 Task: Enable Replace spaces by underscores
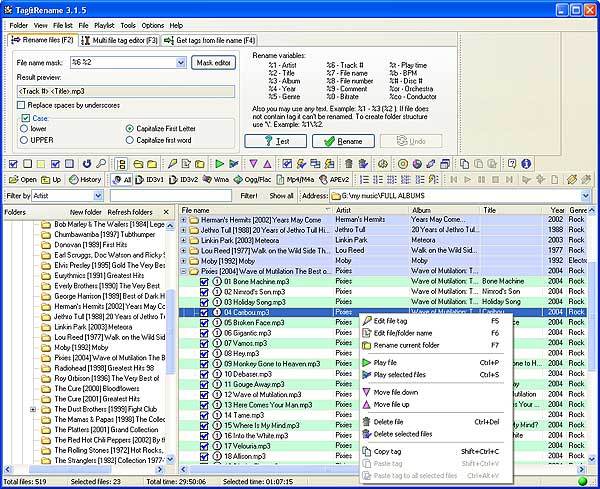point(21,105)
